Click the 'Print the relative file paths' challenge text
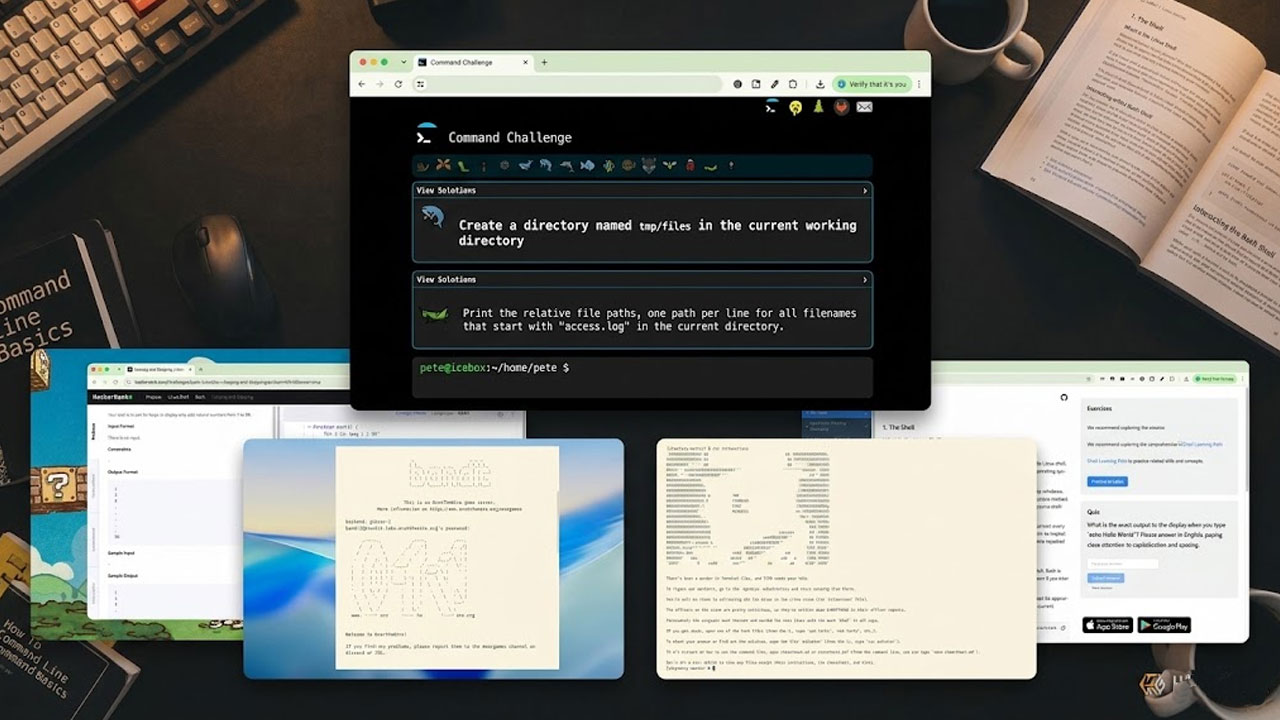This screenshot has width=1280, height=720. click(659, 319)
